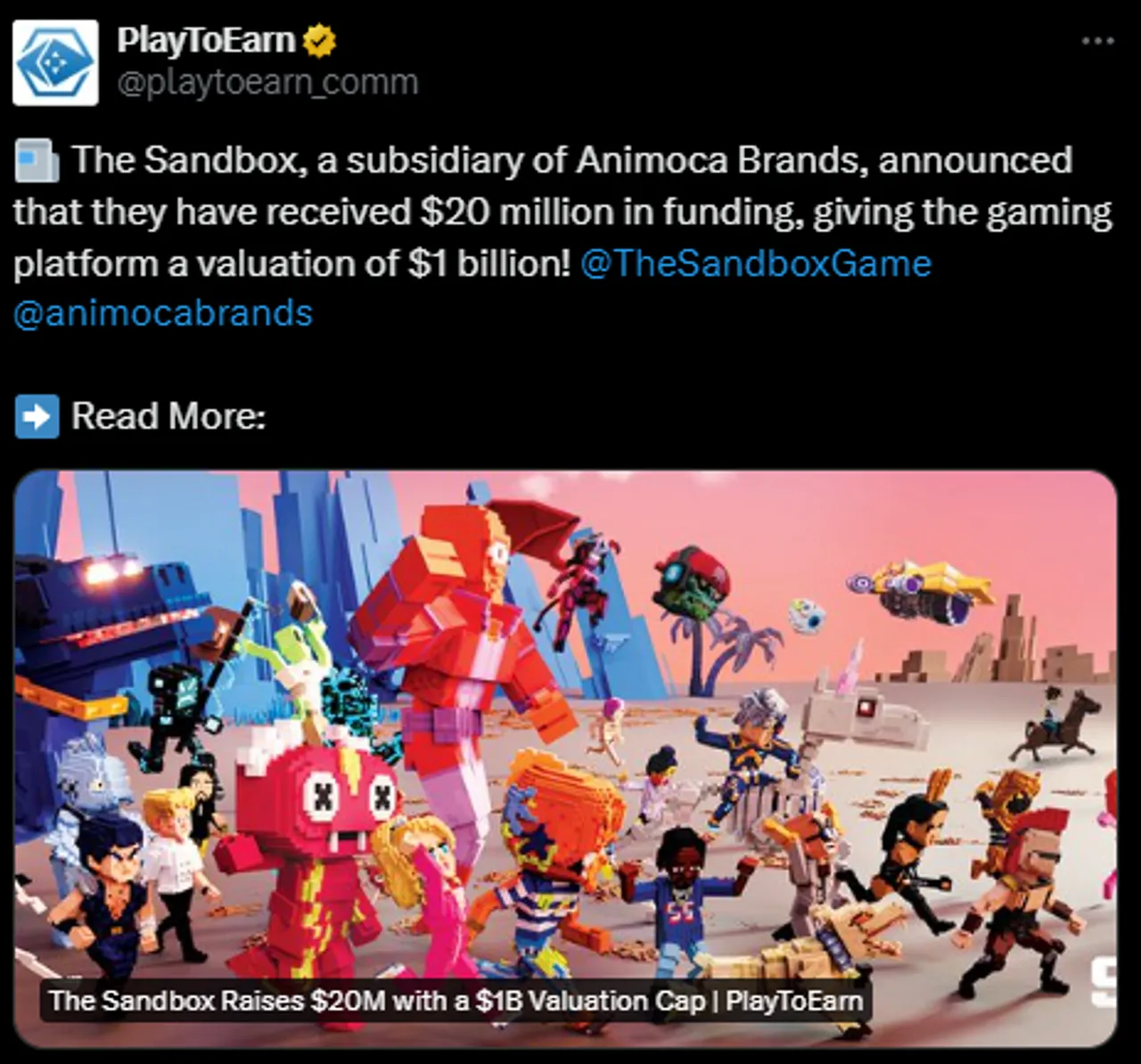
Task: Open the @TheSandboxGame mention
Action: pyautogui.click(x=755, y=264)
